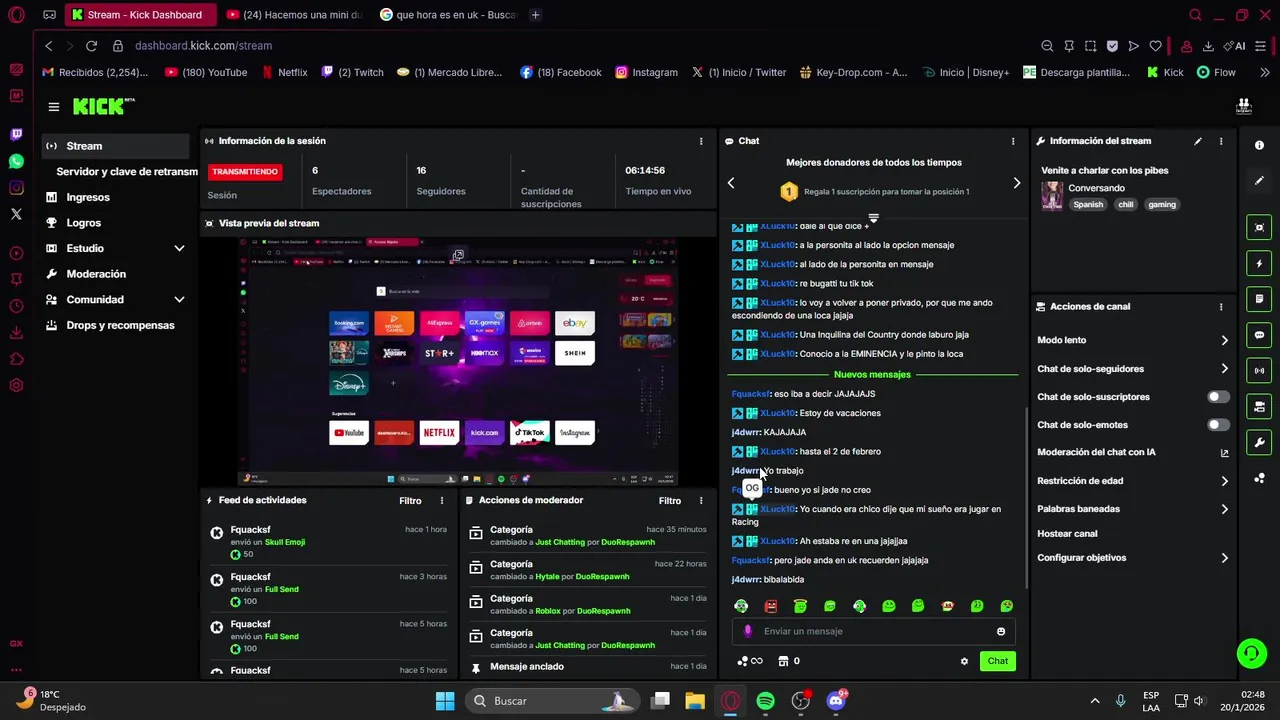Click the channel points infinity counter

click(x=750, y=661)
